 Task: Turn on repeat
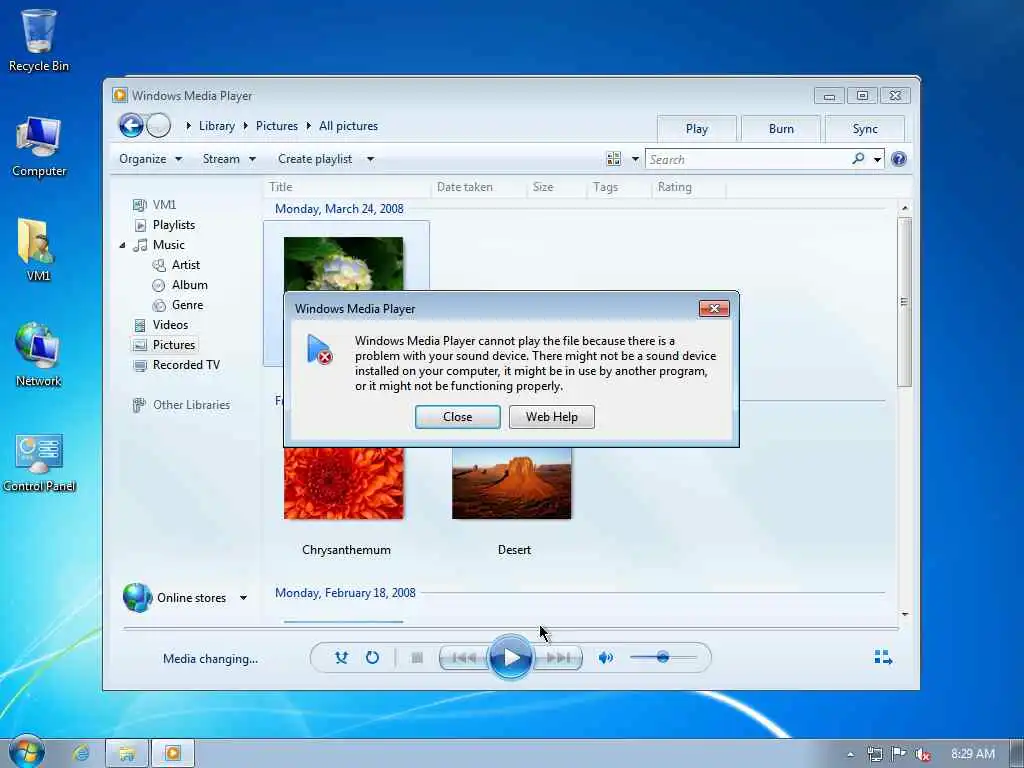pos(372,658)
